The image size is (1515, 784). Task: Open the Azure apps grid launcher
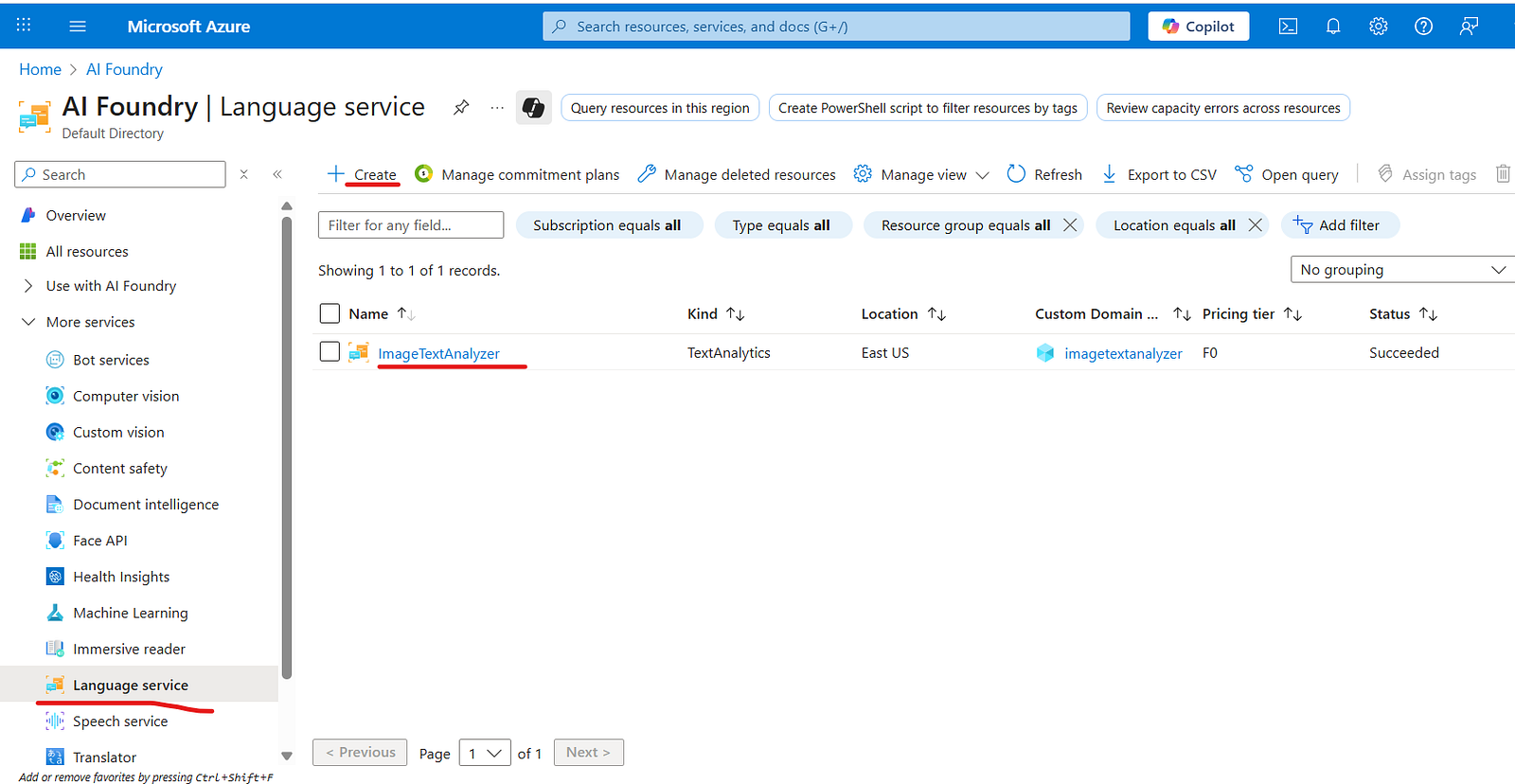click(x=24, y=26)
